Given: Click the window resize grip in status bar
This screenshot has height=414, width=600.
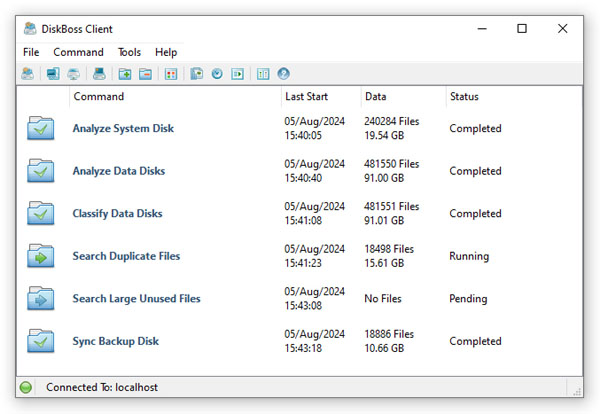Looking at the screenshot, I should (x=577, y=392).
